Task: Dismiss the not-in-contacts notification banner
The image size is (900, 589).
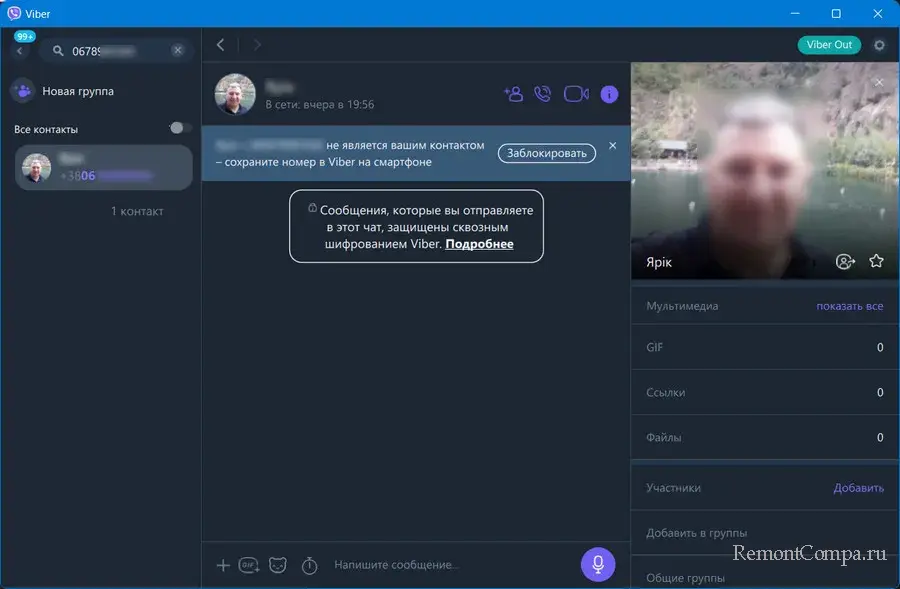Action: [613, 146]
